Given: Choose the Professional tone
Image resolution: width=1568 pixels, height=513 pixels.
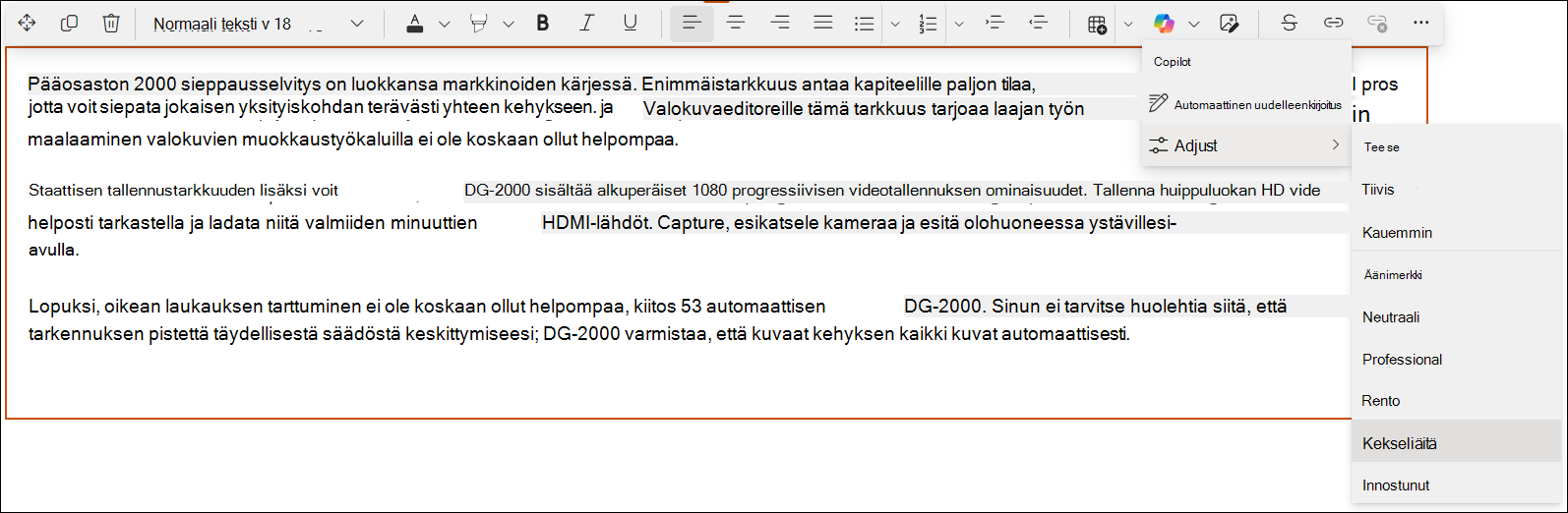Looking at the screenshot, I should click(1456, 360).
